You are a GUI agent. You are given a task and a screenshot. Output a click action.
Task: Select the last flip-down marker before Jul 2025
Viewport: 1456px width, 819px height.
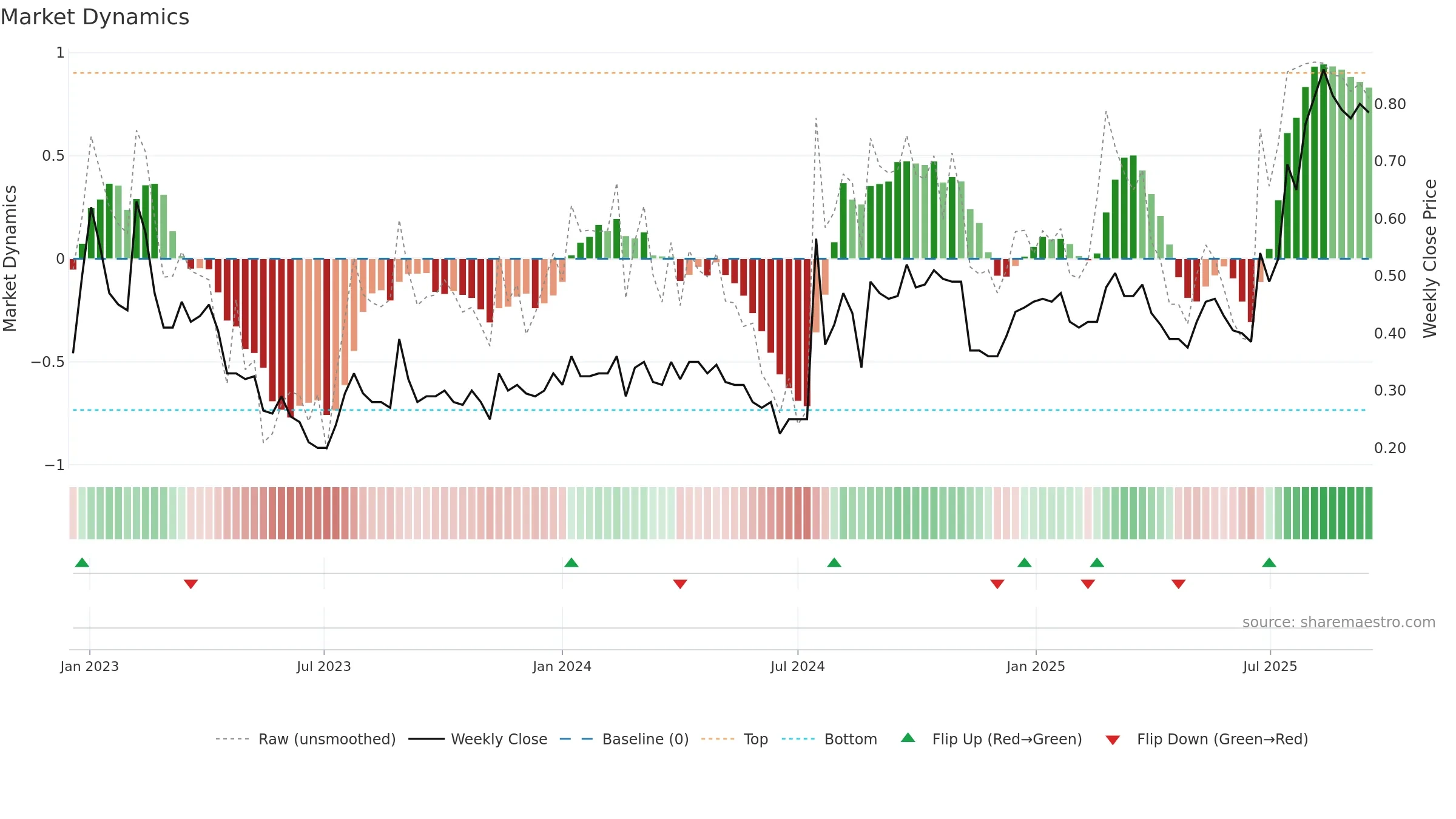1179,584
